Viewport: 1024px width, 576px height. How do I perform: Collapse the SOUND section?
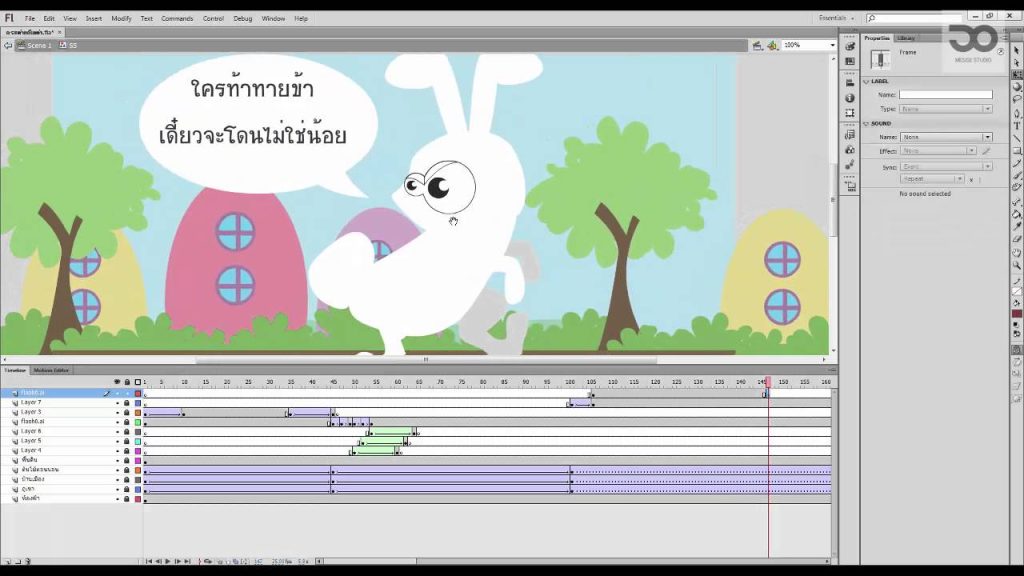coord(867,123)
